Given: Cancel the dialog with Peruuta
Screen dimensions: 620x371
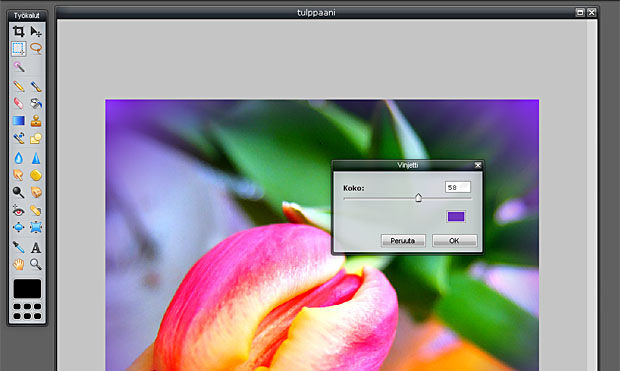Looking at the screenshot, I should pos(403,240).
